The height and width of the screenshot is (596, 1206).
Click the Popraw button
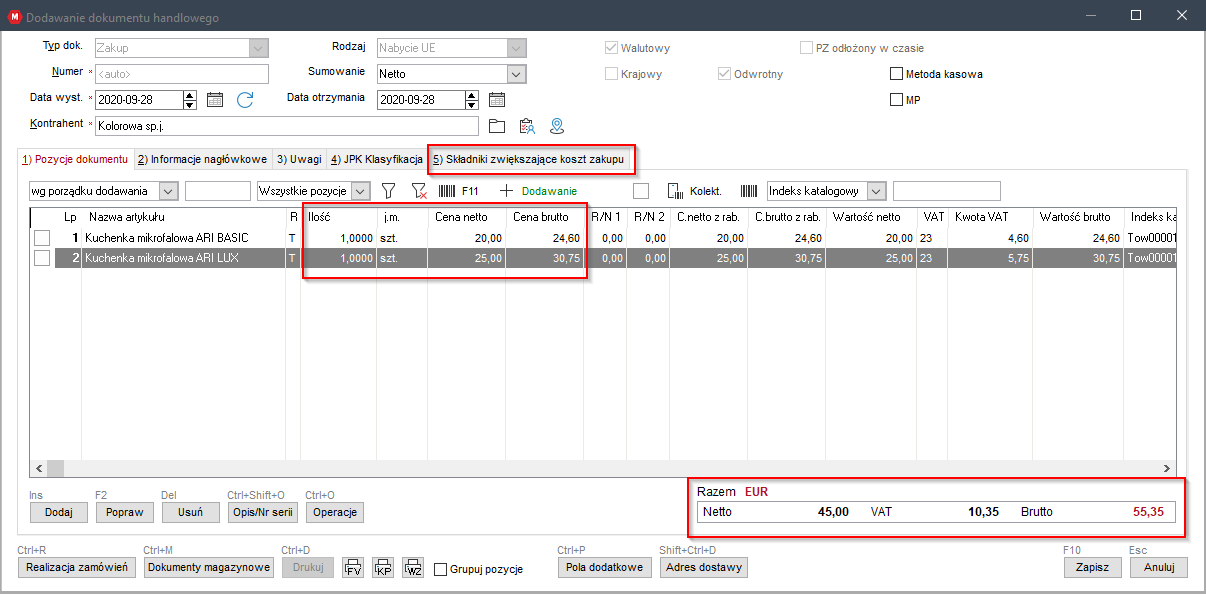[x=124, y=512]
